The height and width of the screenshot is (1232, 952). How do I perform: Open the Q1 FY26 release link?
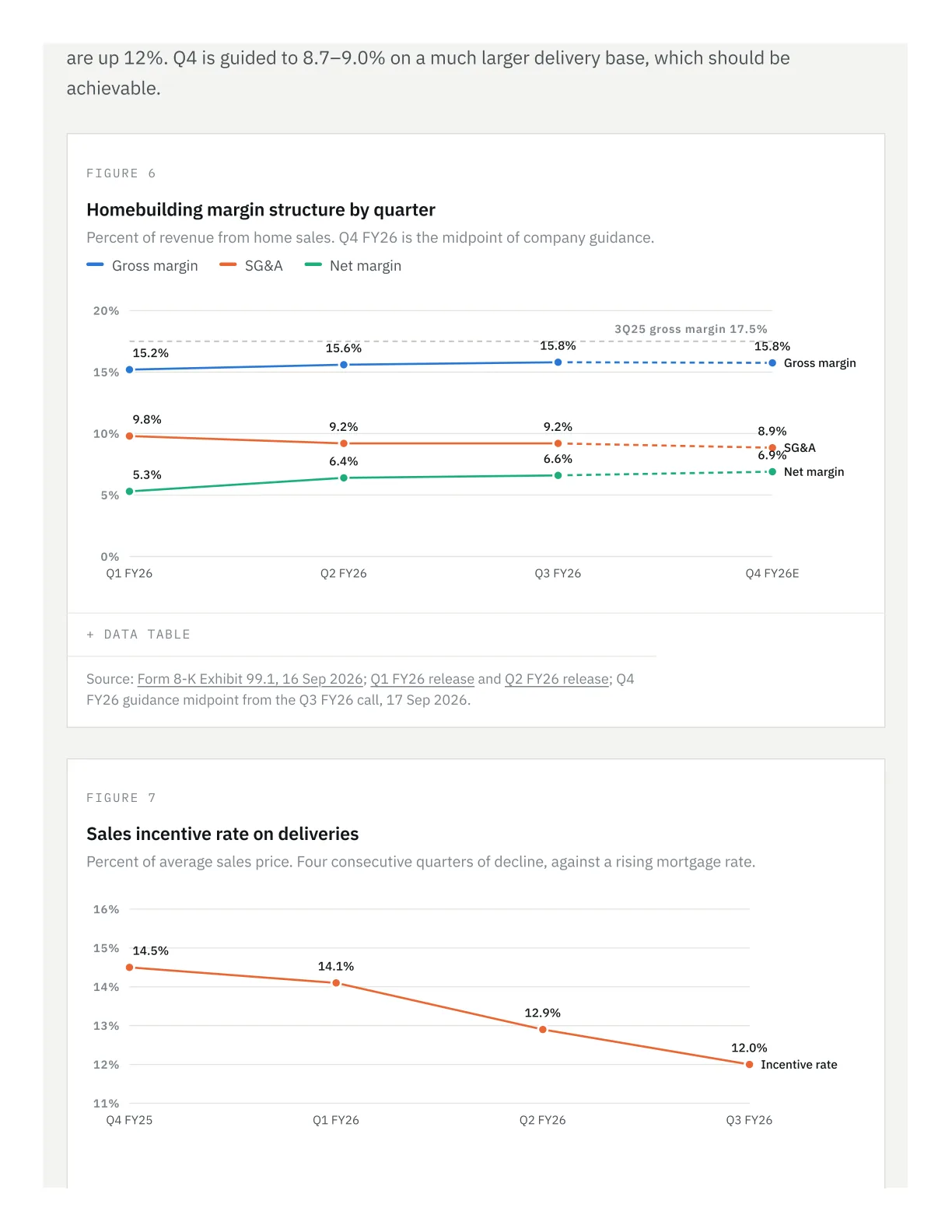point(422,679)
